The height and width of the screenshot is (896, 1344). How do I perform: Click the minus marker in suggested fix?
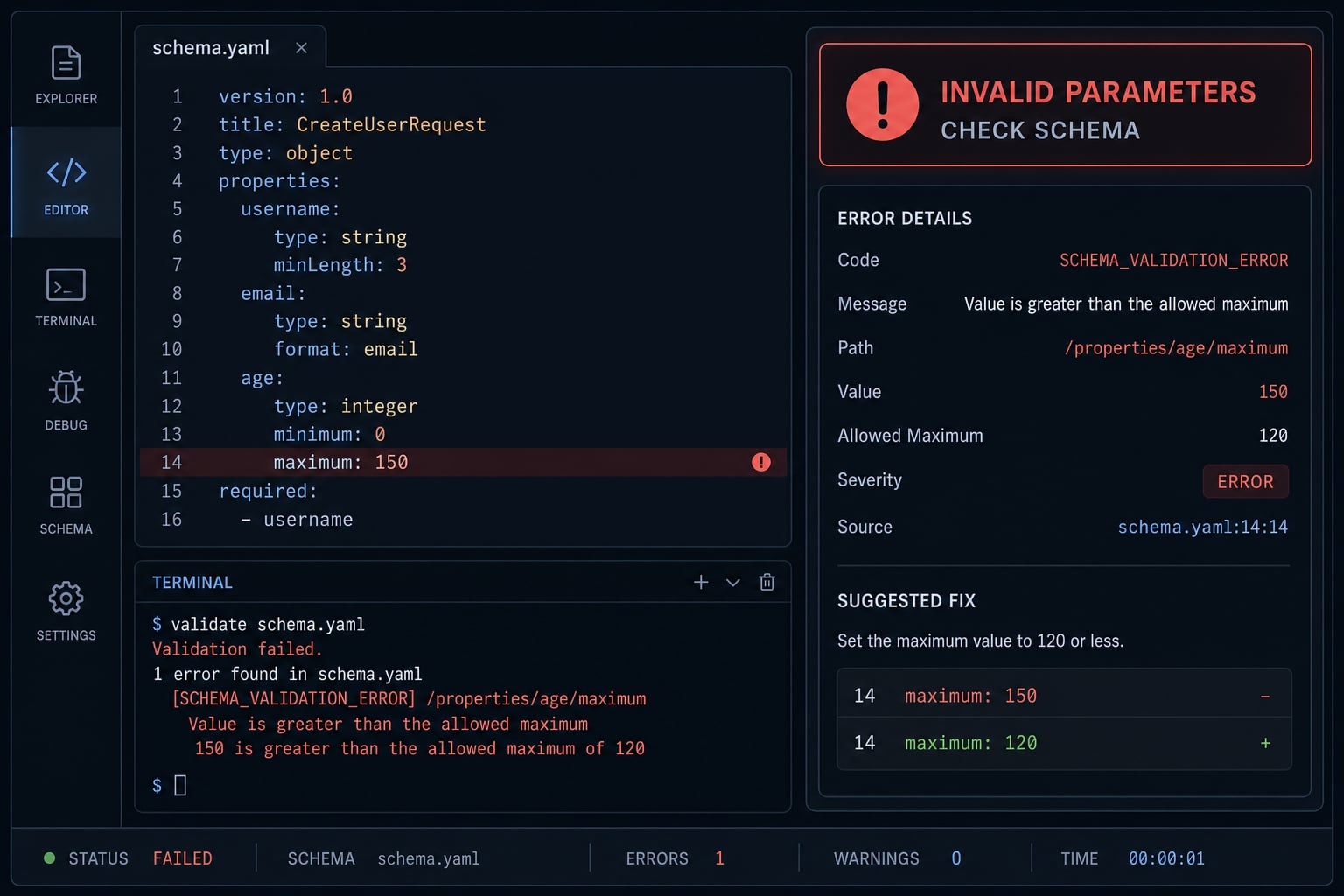1265,696
